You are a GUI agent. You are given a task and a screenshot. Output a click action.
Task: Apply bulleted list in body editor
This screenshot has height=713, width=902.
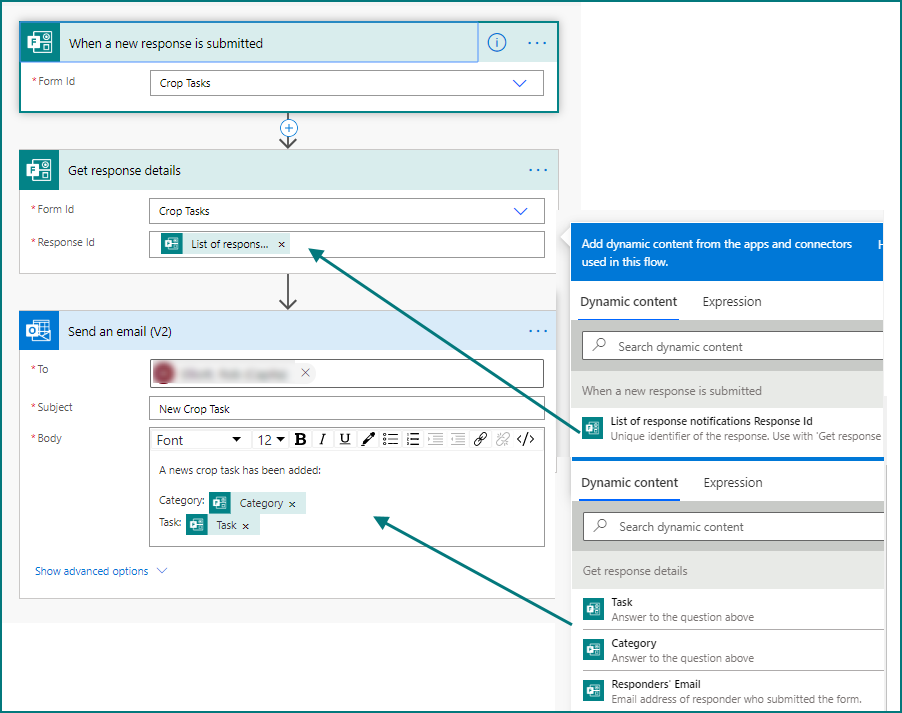tap(391, 440)
